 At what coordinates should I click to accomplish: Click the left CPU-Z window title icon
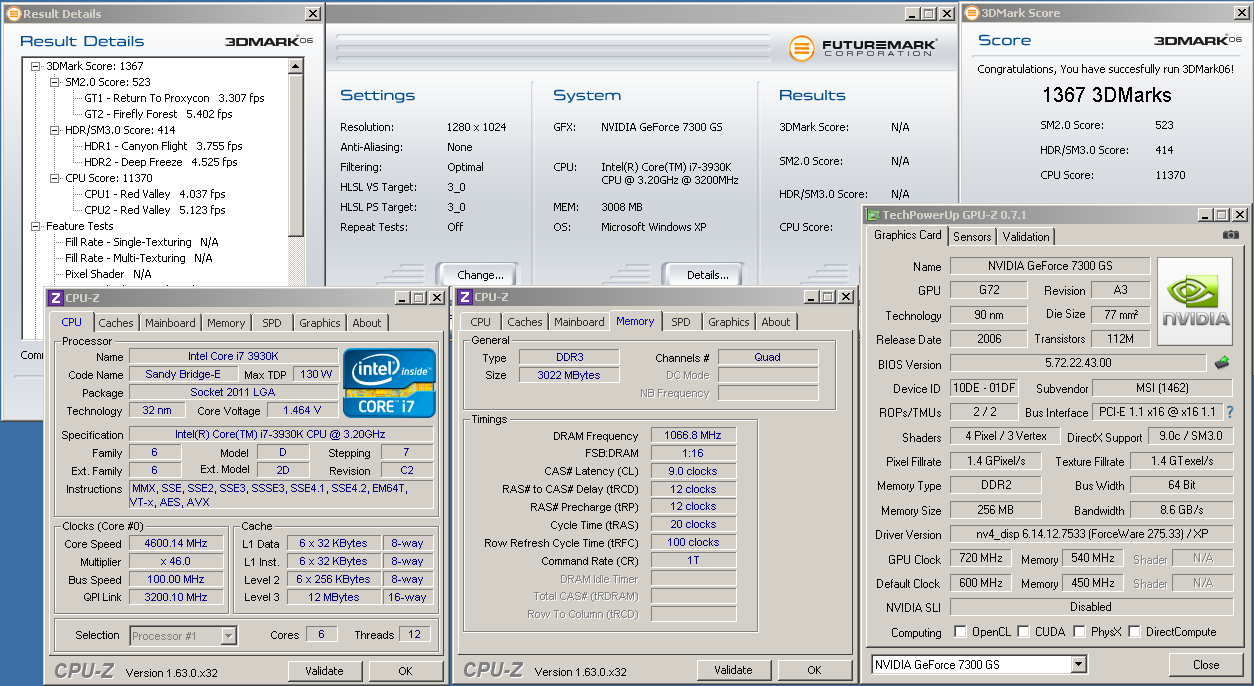(x=56, y=298)
